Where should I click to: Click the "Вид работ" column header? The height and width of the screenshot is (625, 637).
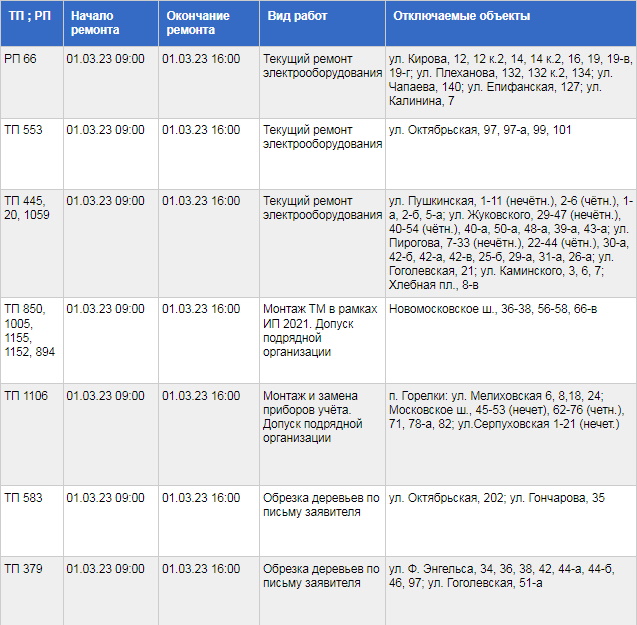(297, 16)
